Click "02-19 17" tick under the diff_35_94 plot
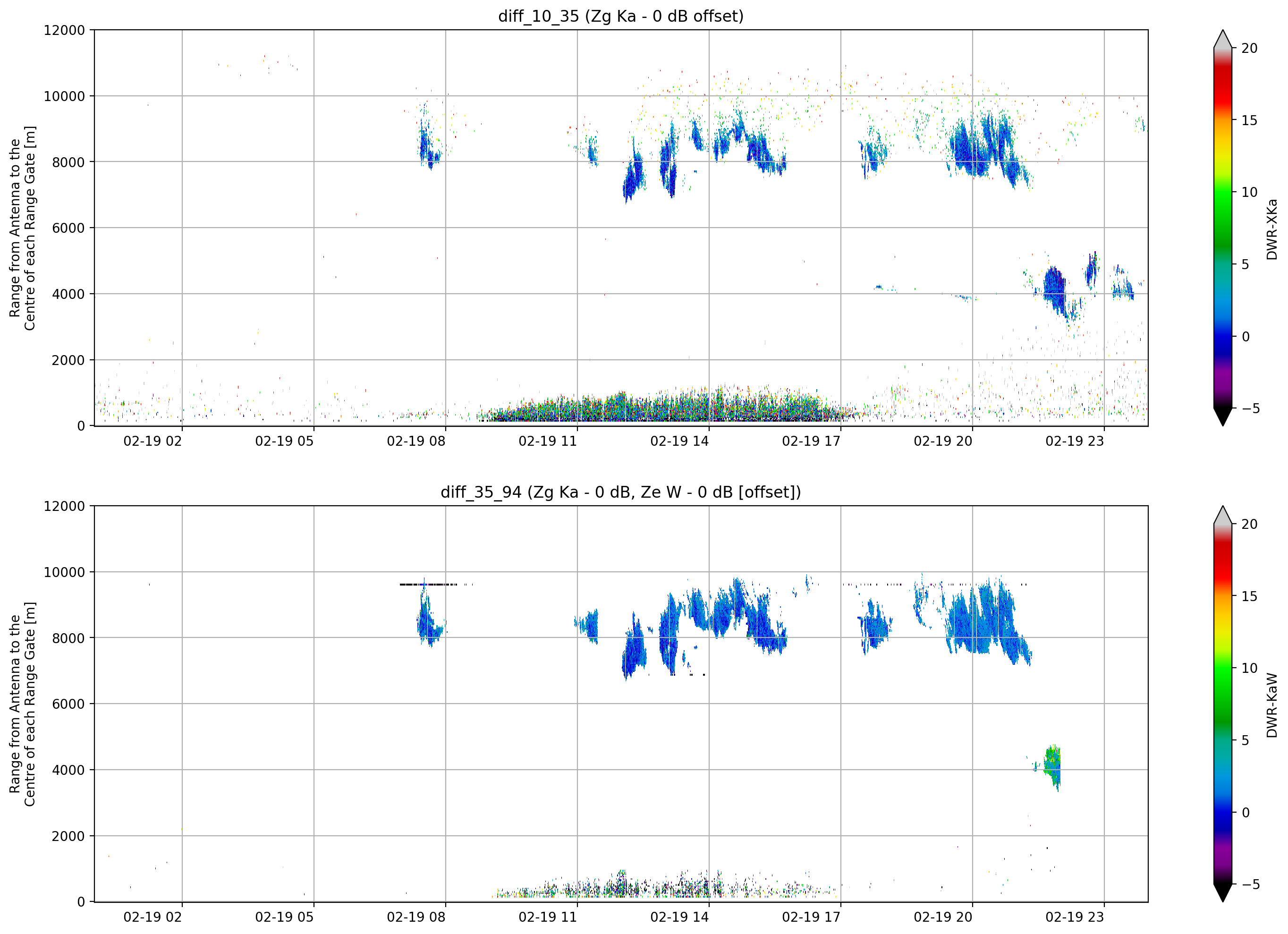 click(812, 917)
